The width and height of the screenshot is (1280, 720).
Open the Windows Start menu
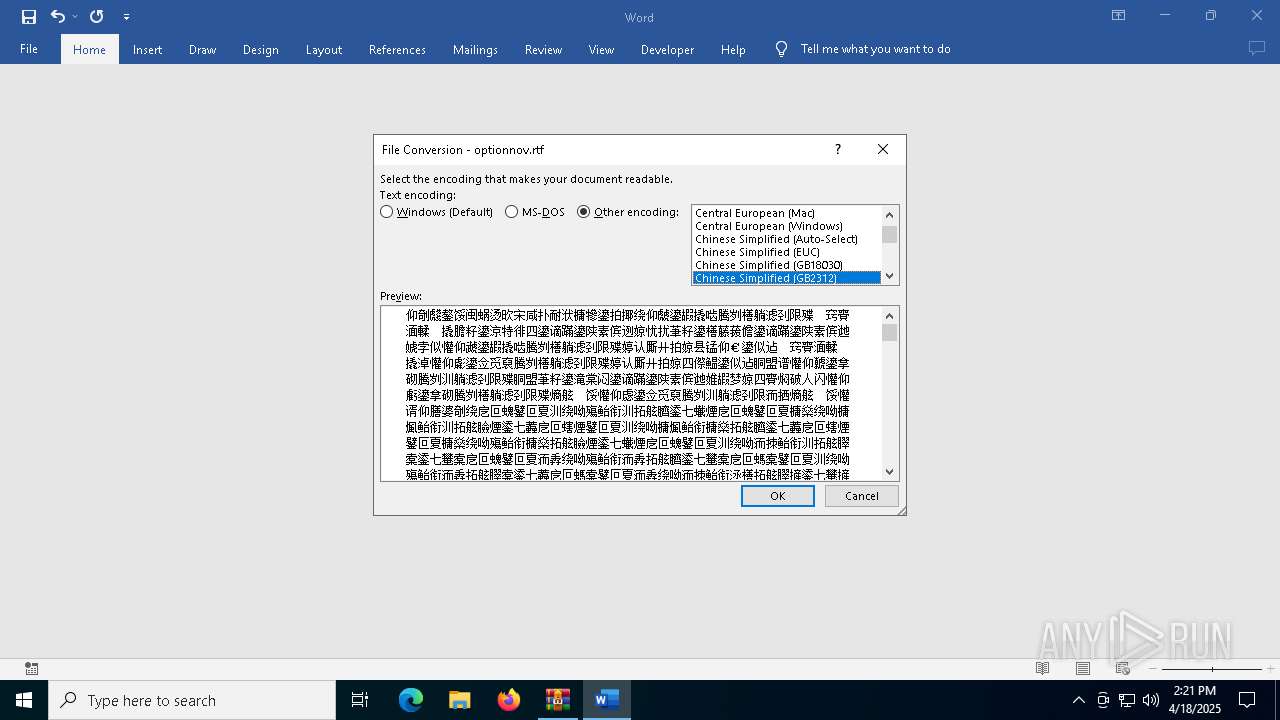tap(24, 700)
